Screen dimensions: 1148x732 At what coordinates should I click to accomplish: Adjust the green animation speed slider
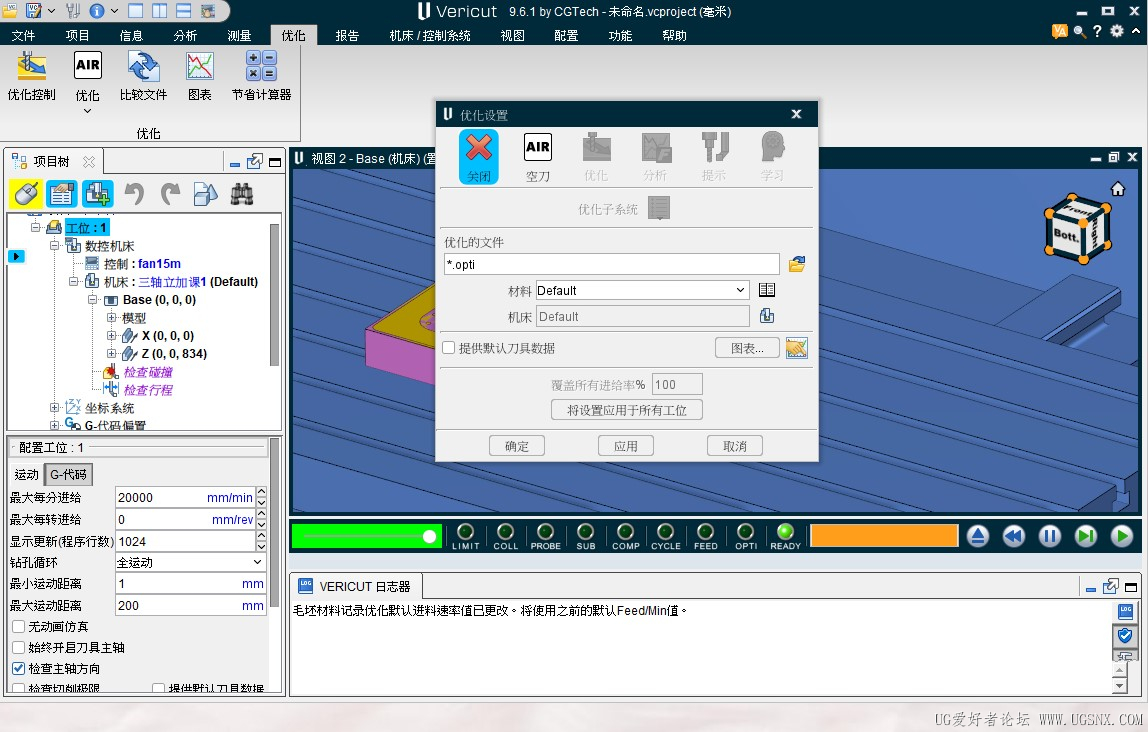click(430, 537)
